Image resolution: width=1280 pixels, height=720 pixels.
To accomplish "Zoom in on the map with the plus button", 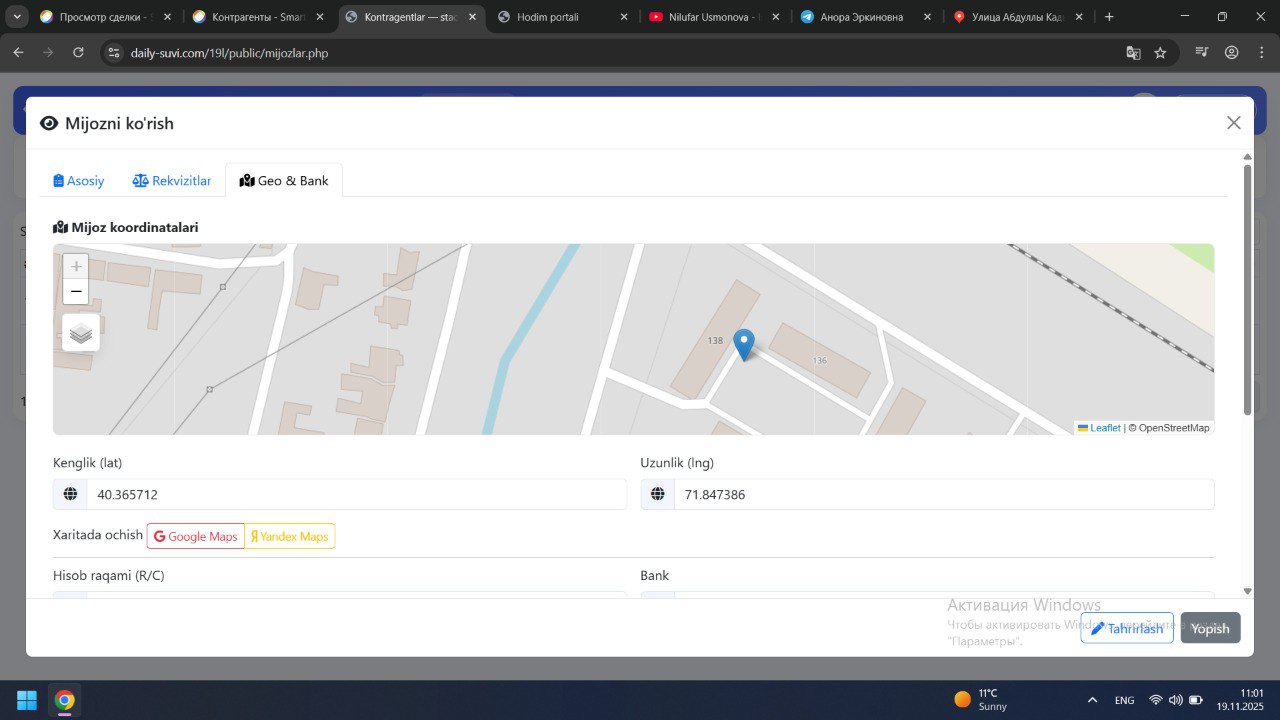I will click(76, 267).
